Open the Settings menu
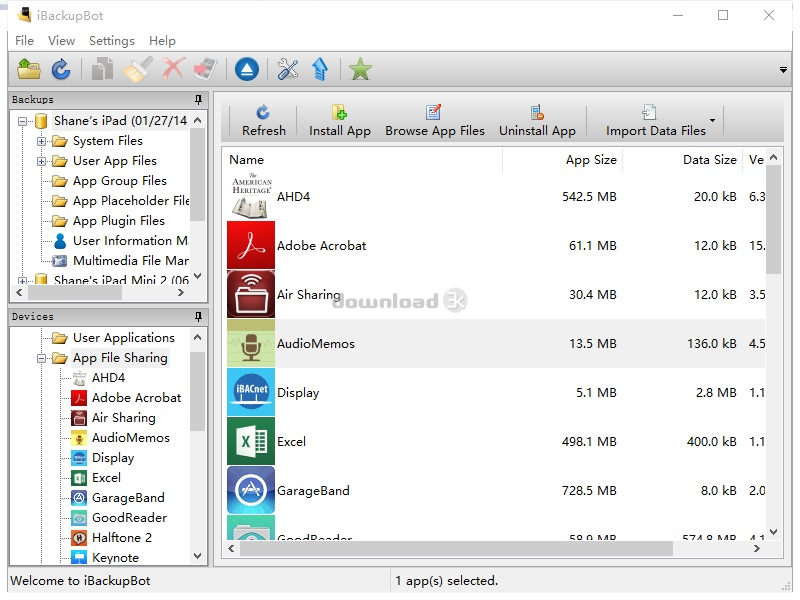800x600 pixels. tap(112, 40)
